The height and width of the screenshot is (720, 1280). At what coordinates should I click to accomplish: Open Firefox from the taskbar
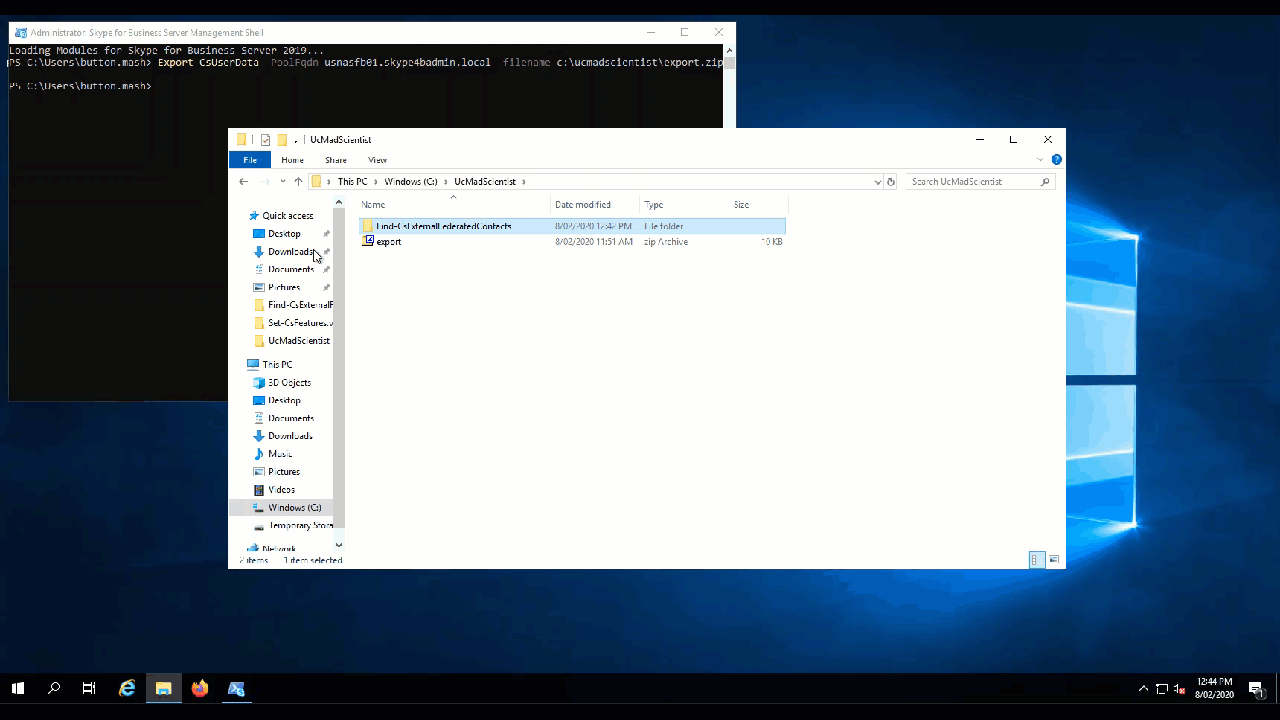coord(200,688)
